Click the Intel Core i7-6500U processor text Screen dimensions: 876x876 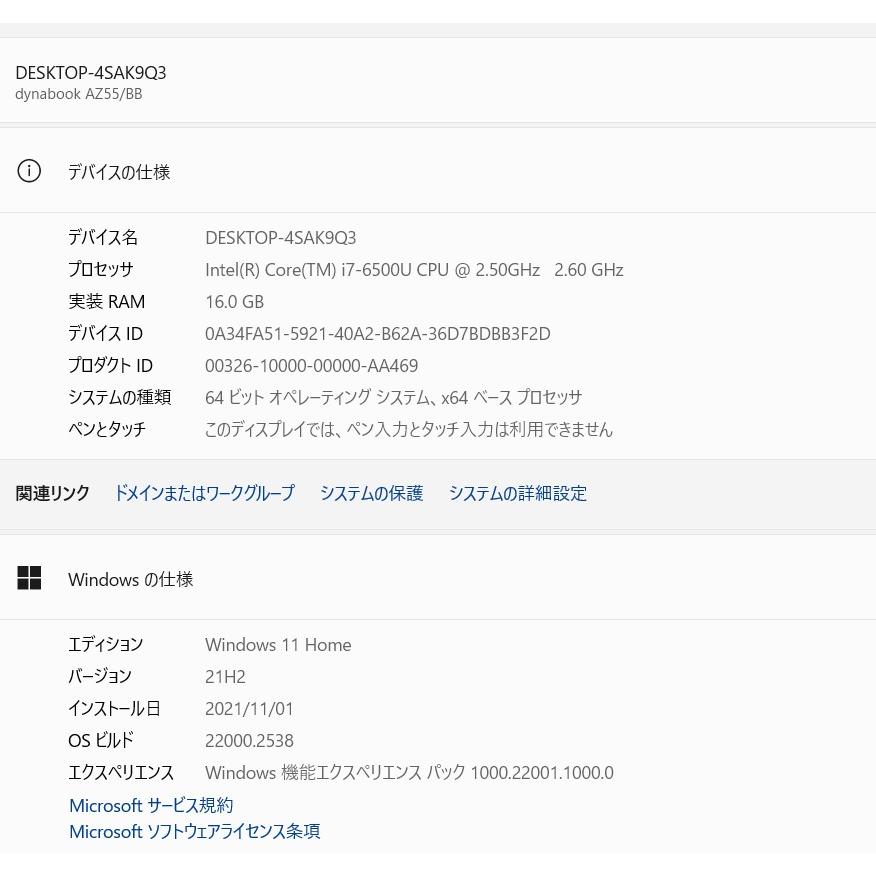pos(414,269)
